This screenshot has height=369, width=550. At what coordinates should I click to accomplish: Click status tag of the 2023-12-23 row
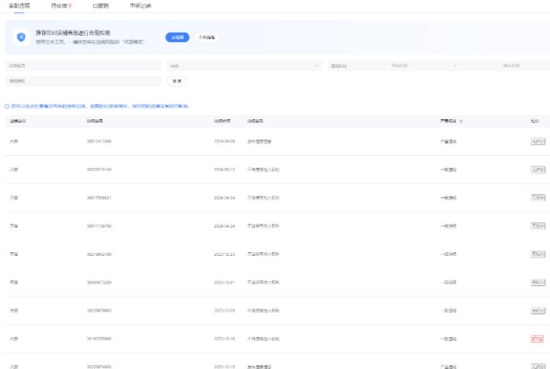click(x=538, y=254)
